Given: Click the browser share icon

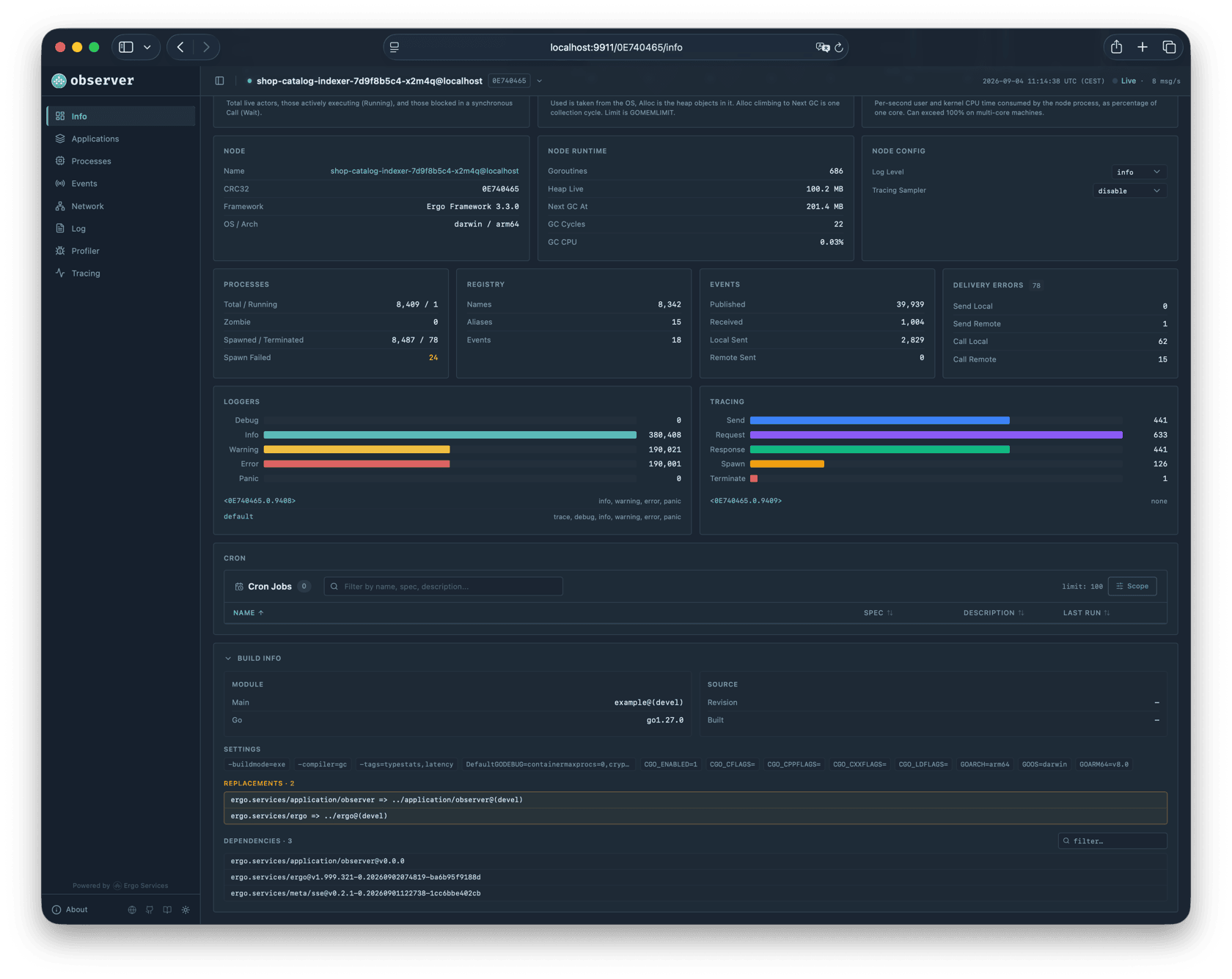Looking at the screenshot, I should tap(1116, 48).
